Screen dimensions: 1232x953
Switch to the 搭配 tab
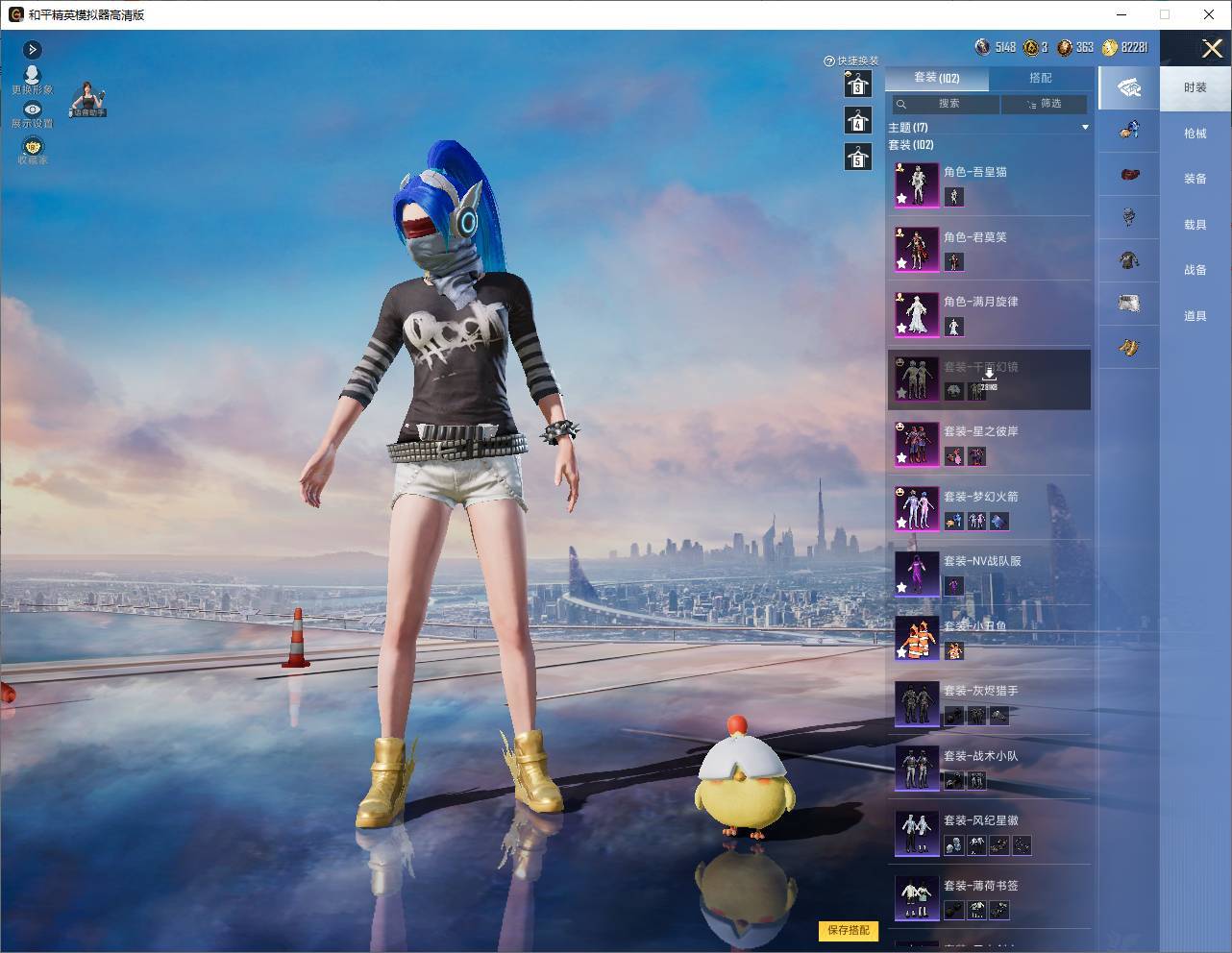1041,78
